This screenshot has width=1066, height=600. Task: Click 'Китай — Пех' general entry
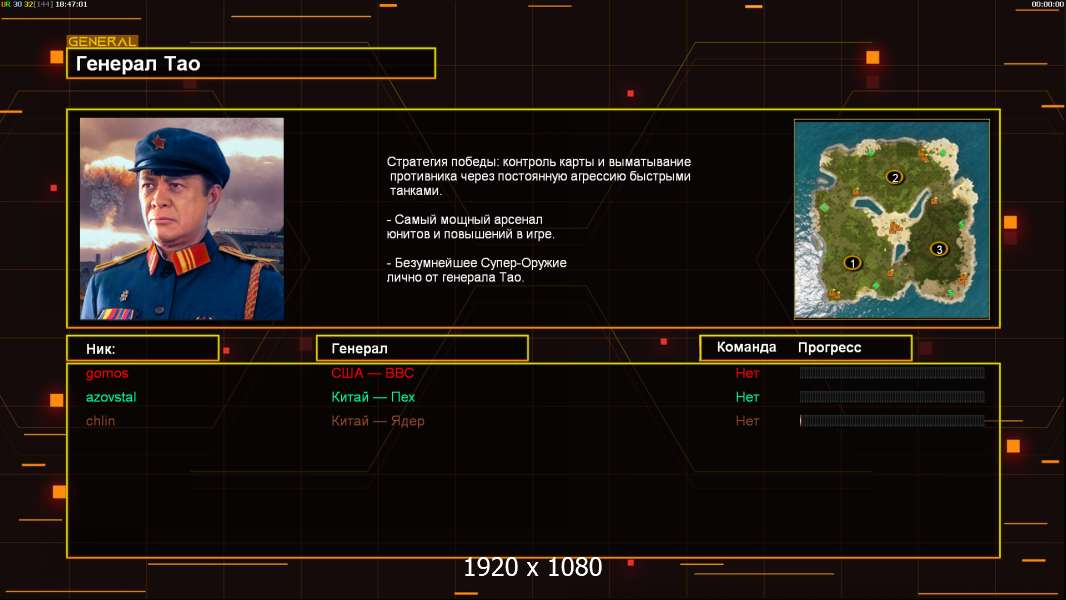pyautogui.click(x=373, y=397)
